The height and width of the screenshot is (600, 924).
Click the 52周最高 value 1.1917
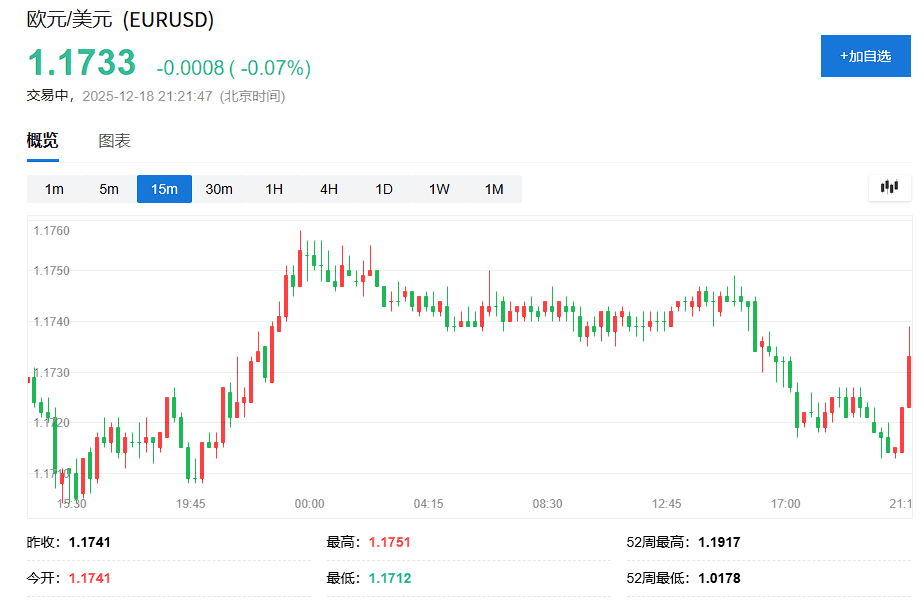[x=719, y=543]
